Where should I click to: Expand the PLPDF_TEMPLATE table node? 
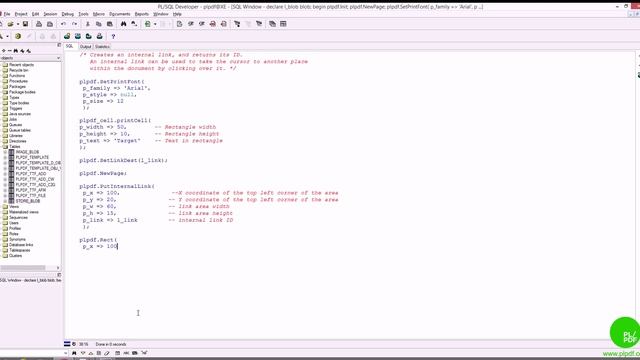(5, 157)
